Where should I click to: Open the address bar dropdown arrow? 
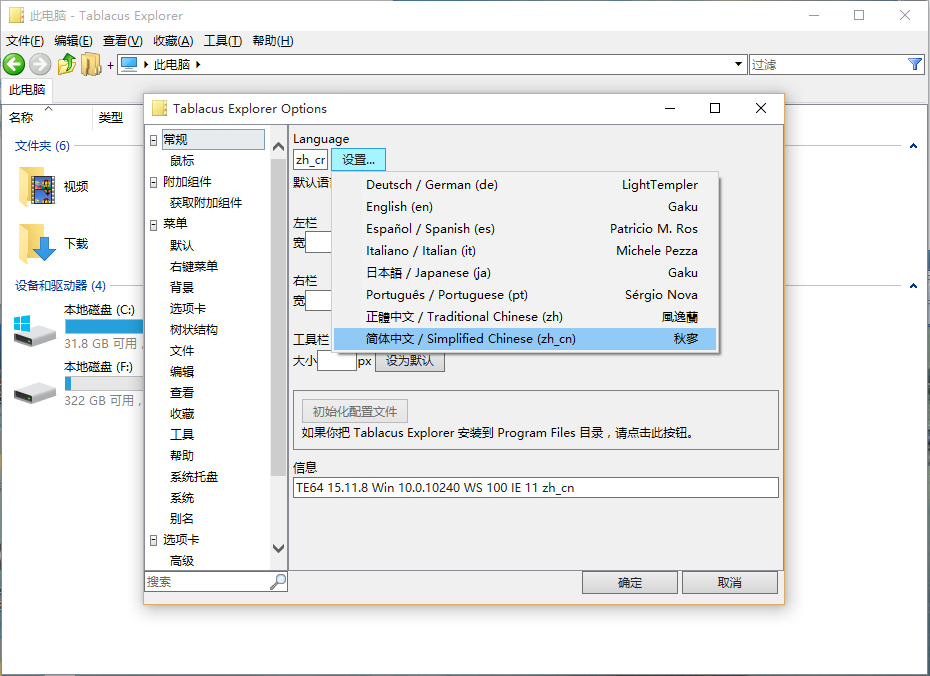pos(739,65)
